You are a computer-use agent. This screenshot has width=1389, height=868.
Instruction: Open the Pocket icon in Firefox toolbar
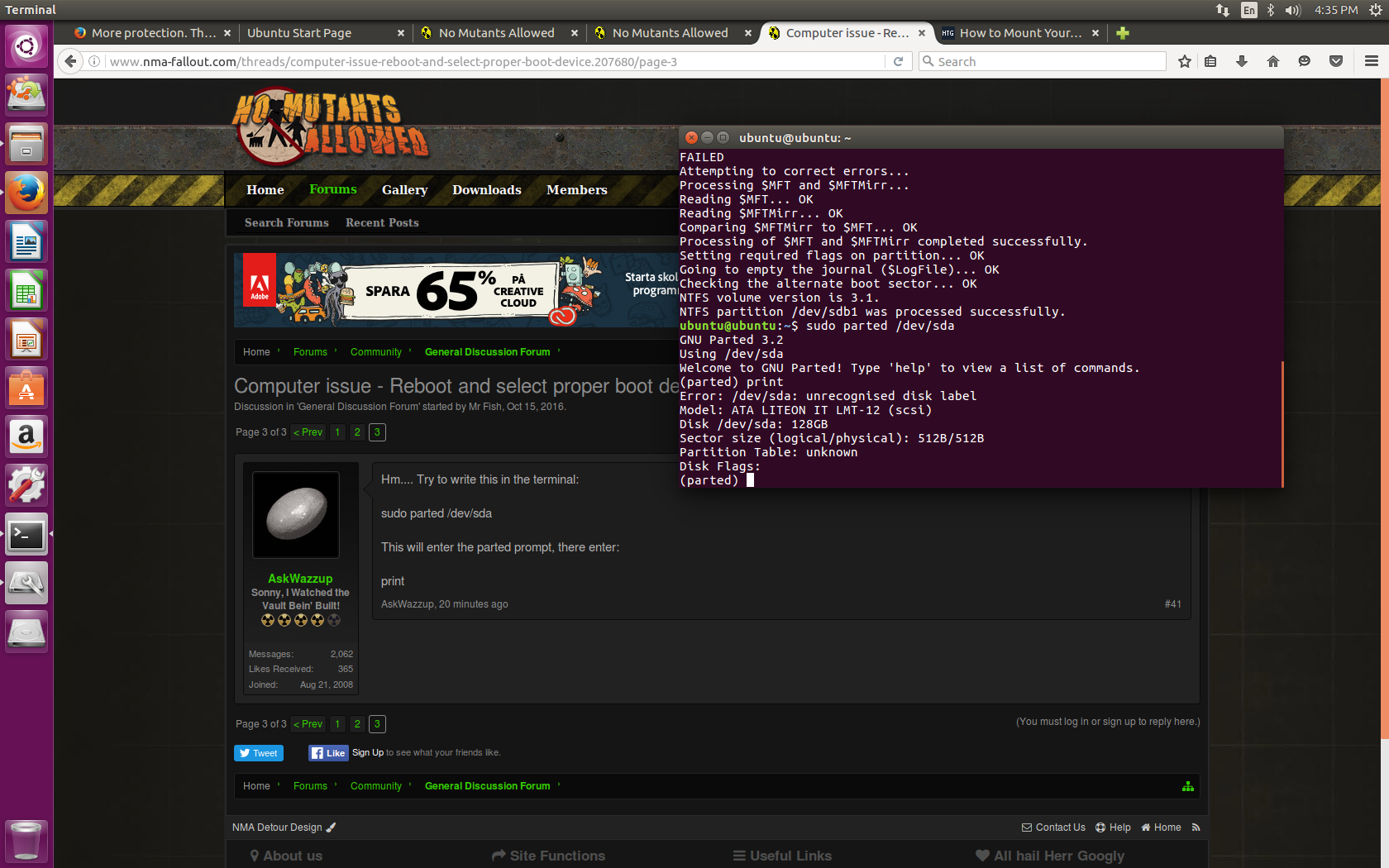(x=1336, y=61)
